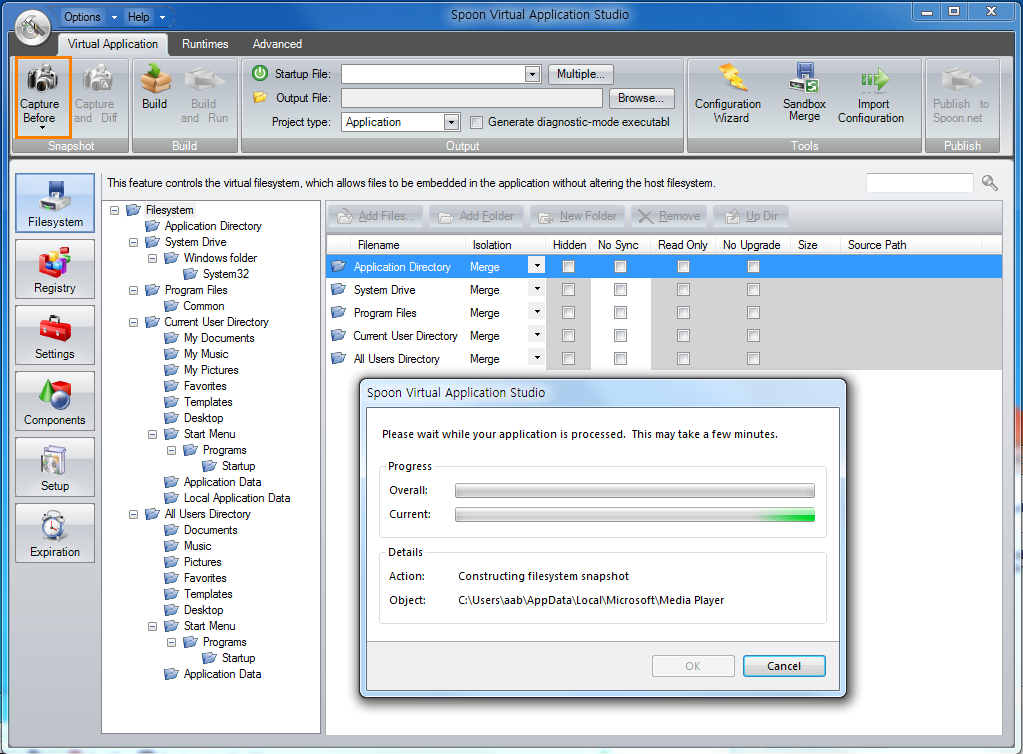Viewport: 1023px width, 754px height.
Task: Check Read Only for Application Directory row
Action: pos(683,267)
